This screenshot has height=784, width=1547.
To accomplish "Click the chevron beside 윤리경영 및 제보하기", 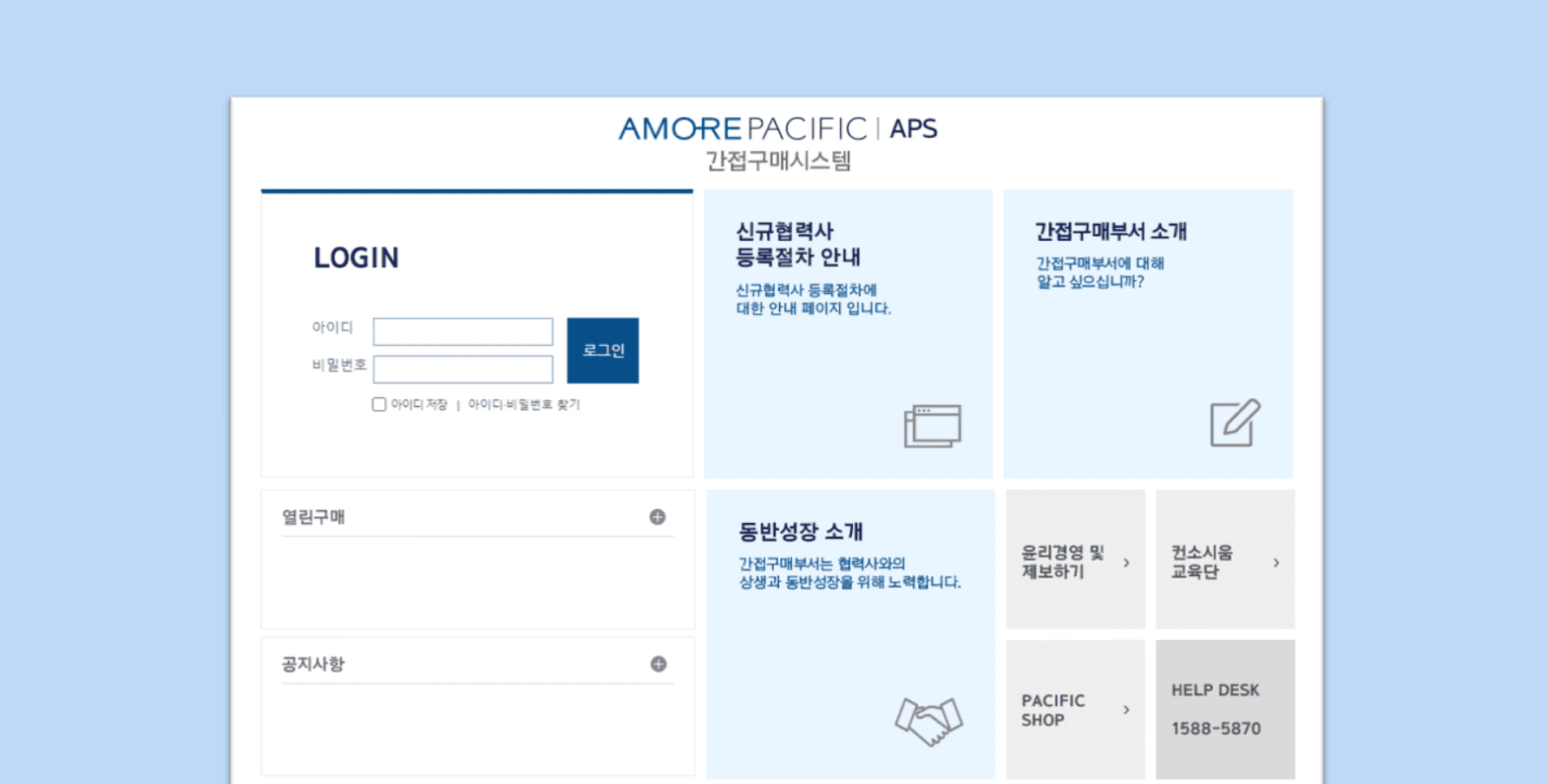I will tap(1126, 563).
